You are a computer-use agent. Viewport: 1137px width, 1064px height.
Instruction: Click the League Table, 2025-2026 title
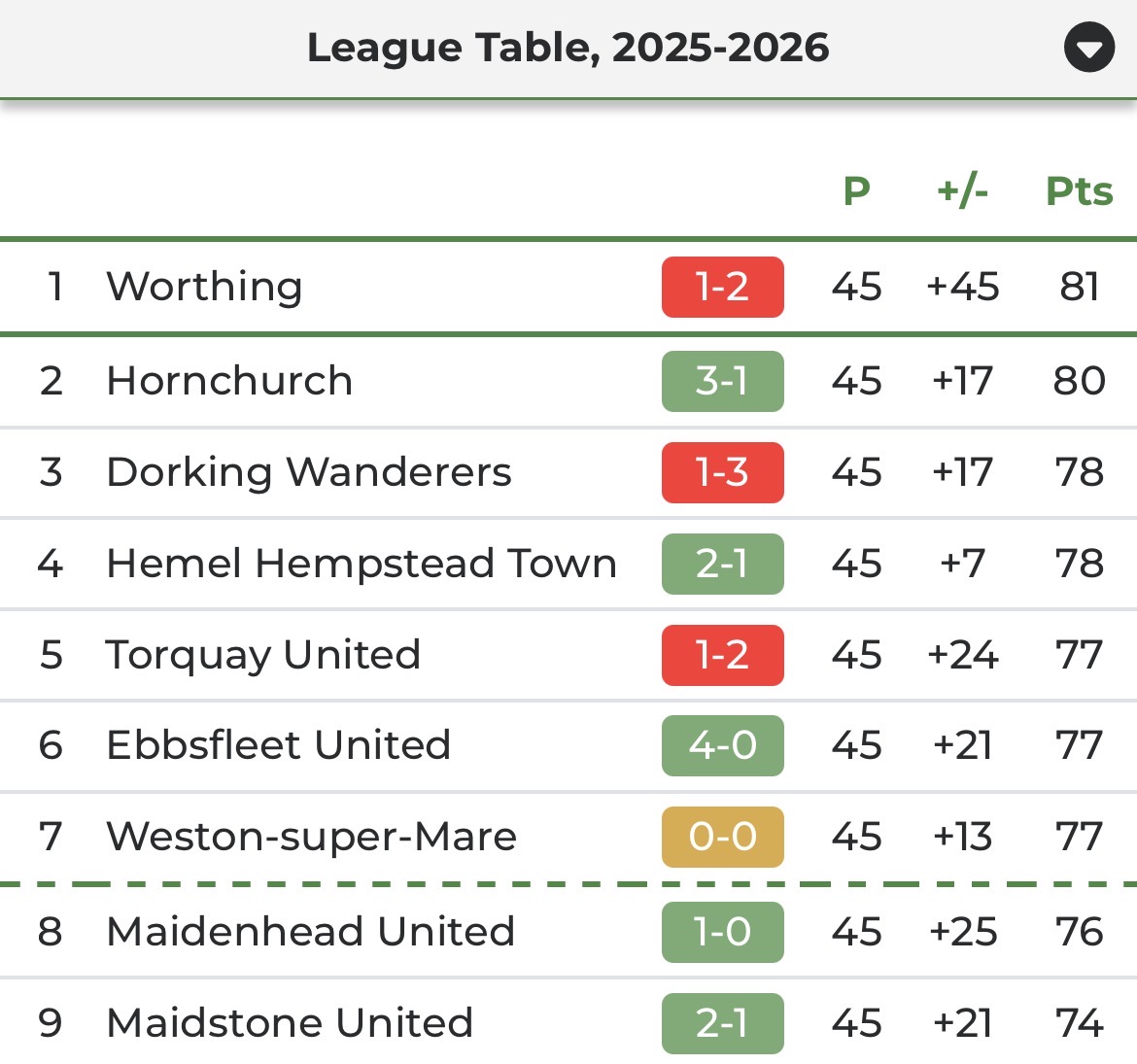568,48
